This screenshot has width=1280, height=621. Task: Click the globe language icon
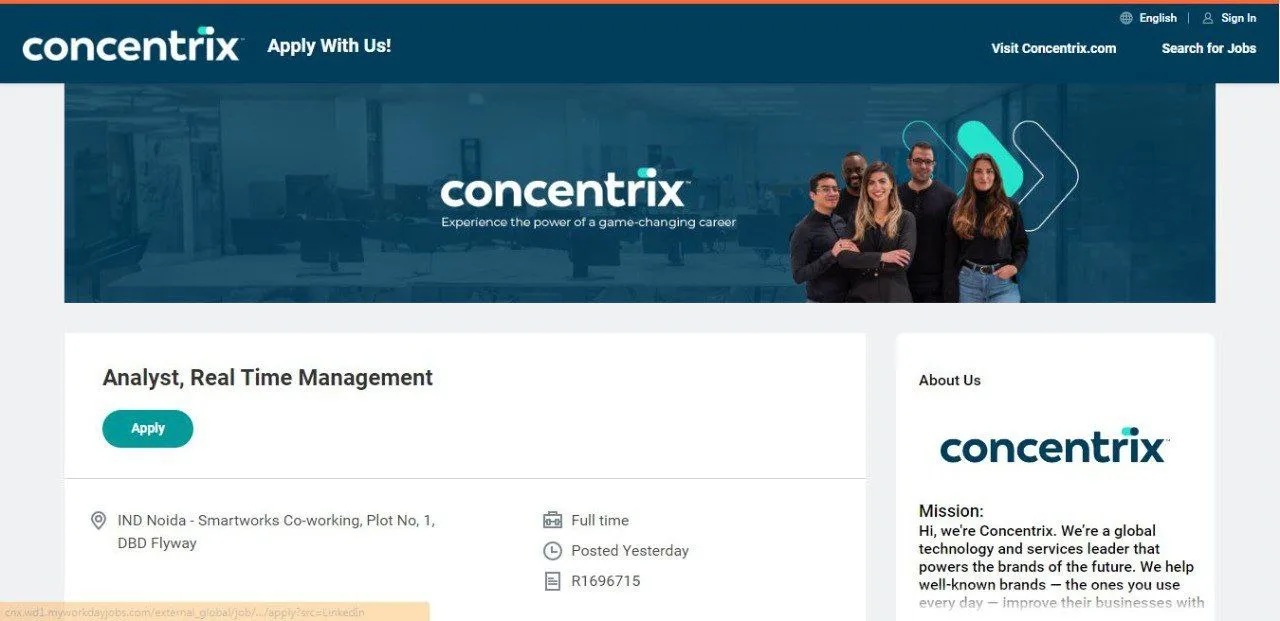(x=1126, y=18)
